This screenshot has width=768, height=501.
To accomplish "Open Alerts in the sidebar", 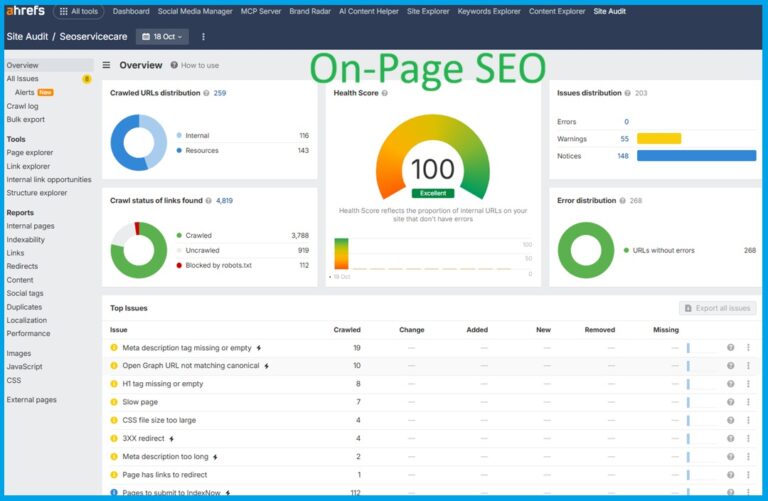I will (24, 93).
